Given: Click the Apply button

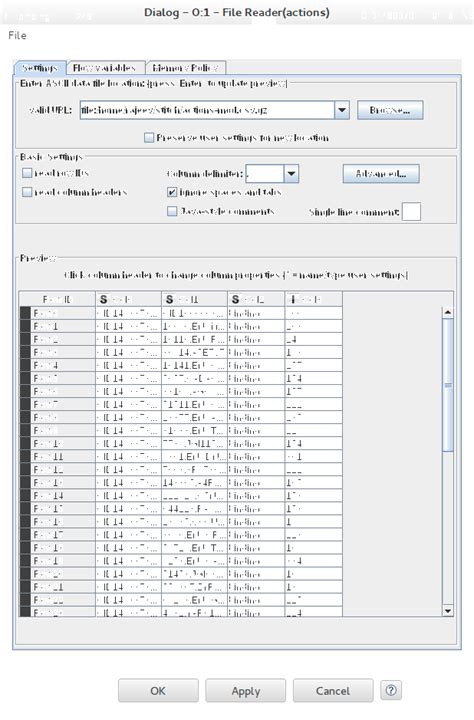Looking at the screenshot, I should (246, 691).
